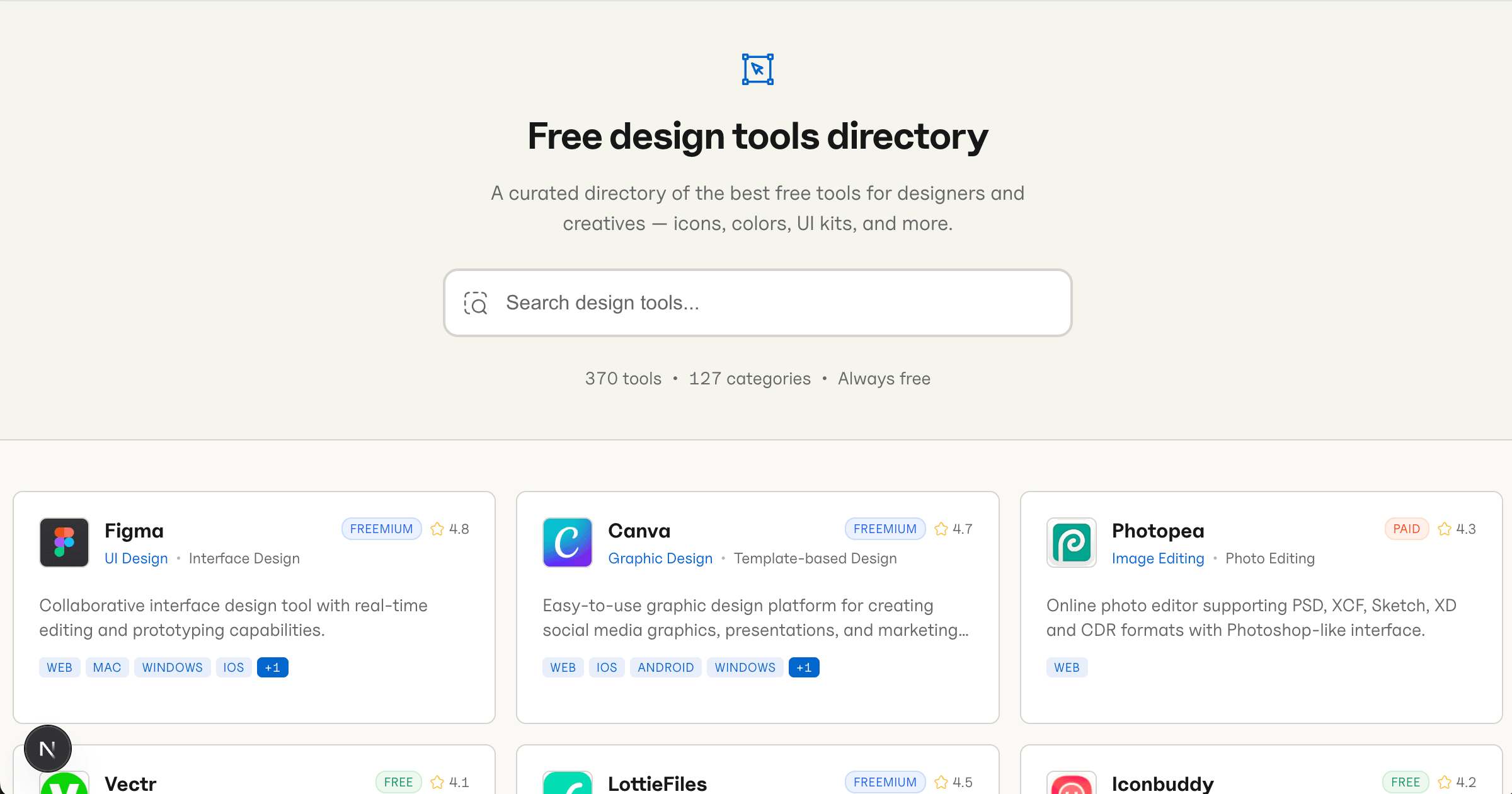Select the ANDROID tag on Canva card
Image resolution: width=1512 pixels, height=794 pixels.
[x=665, y=667]
